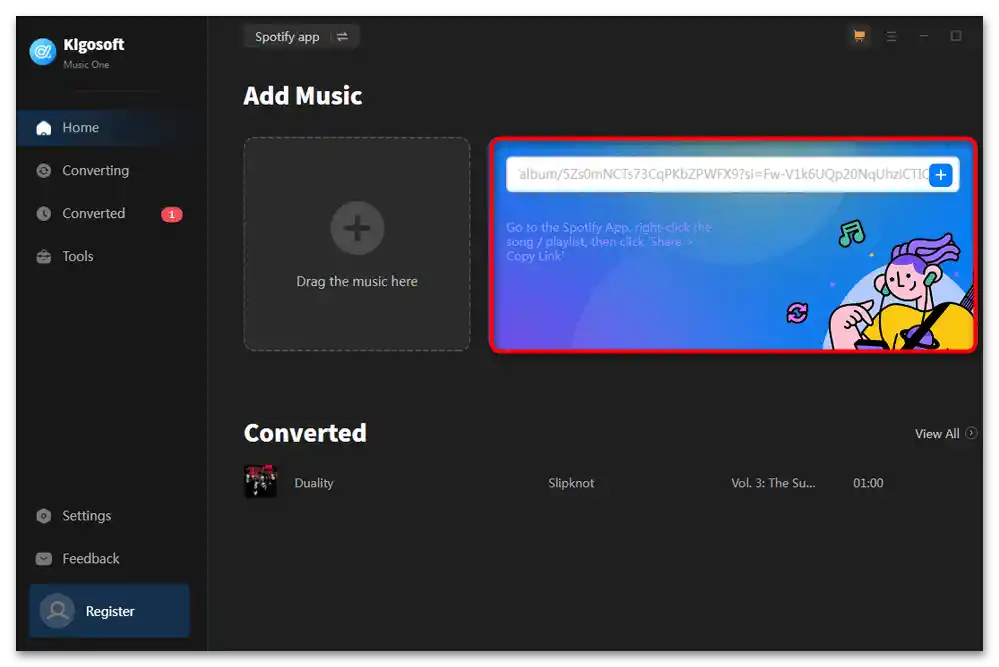
Task: Click the user avatar icon in Register
Action: coord(57,610)
